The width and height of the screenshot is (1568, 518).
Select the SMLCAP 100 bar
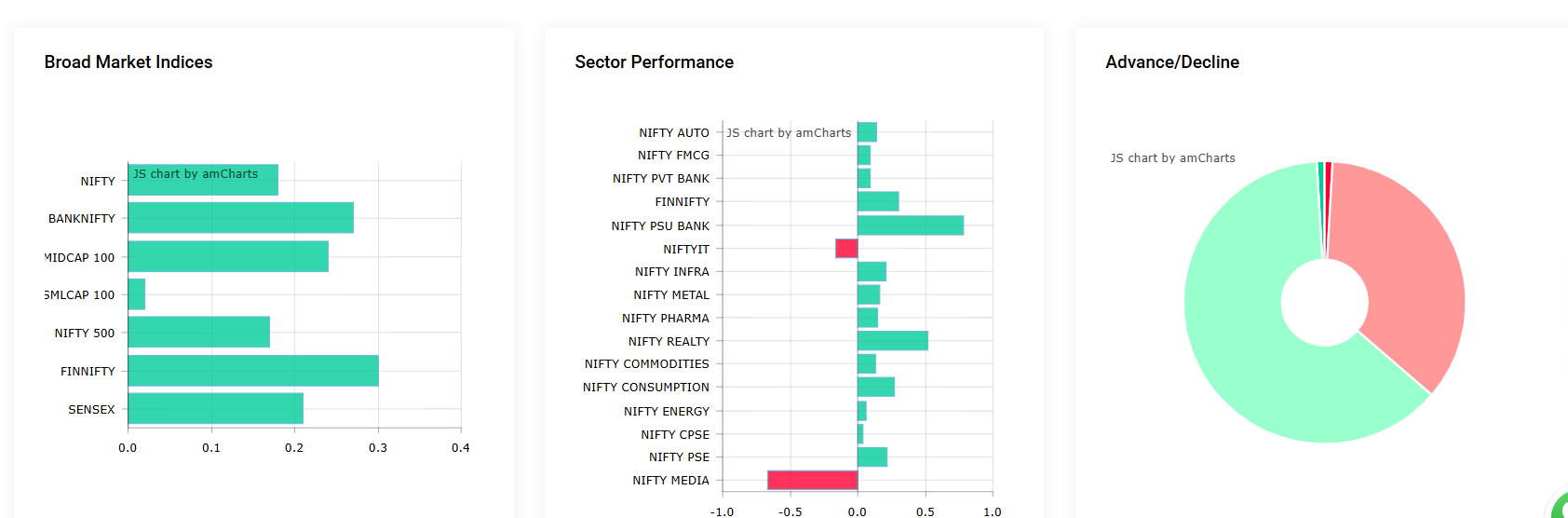137,294
